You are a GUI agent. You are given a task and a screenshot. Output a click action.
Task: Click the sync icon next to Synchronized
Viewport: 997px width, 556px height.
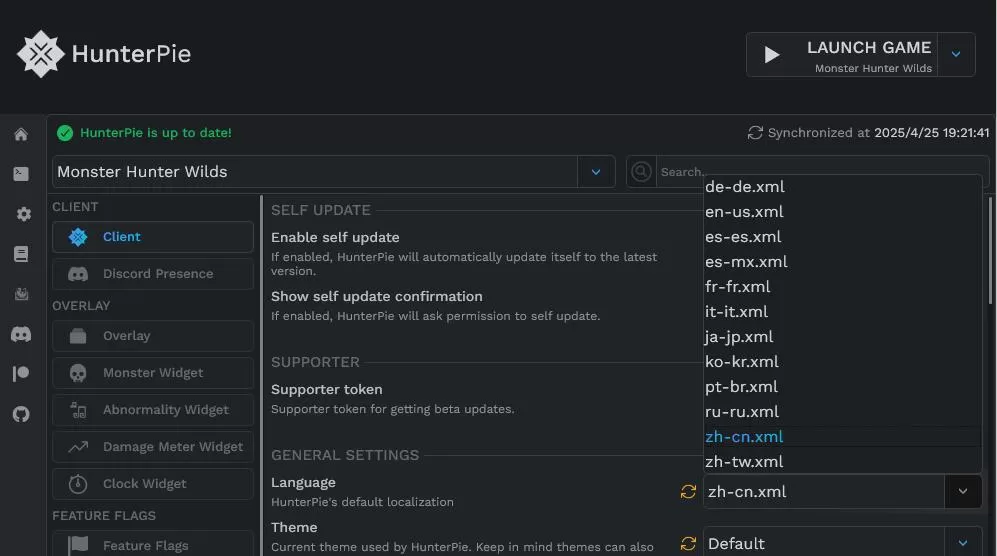click(755, 133)
